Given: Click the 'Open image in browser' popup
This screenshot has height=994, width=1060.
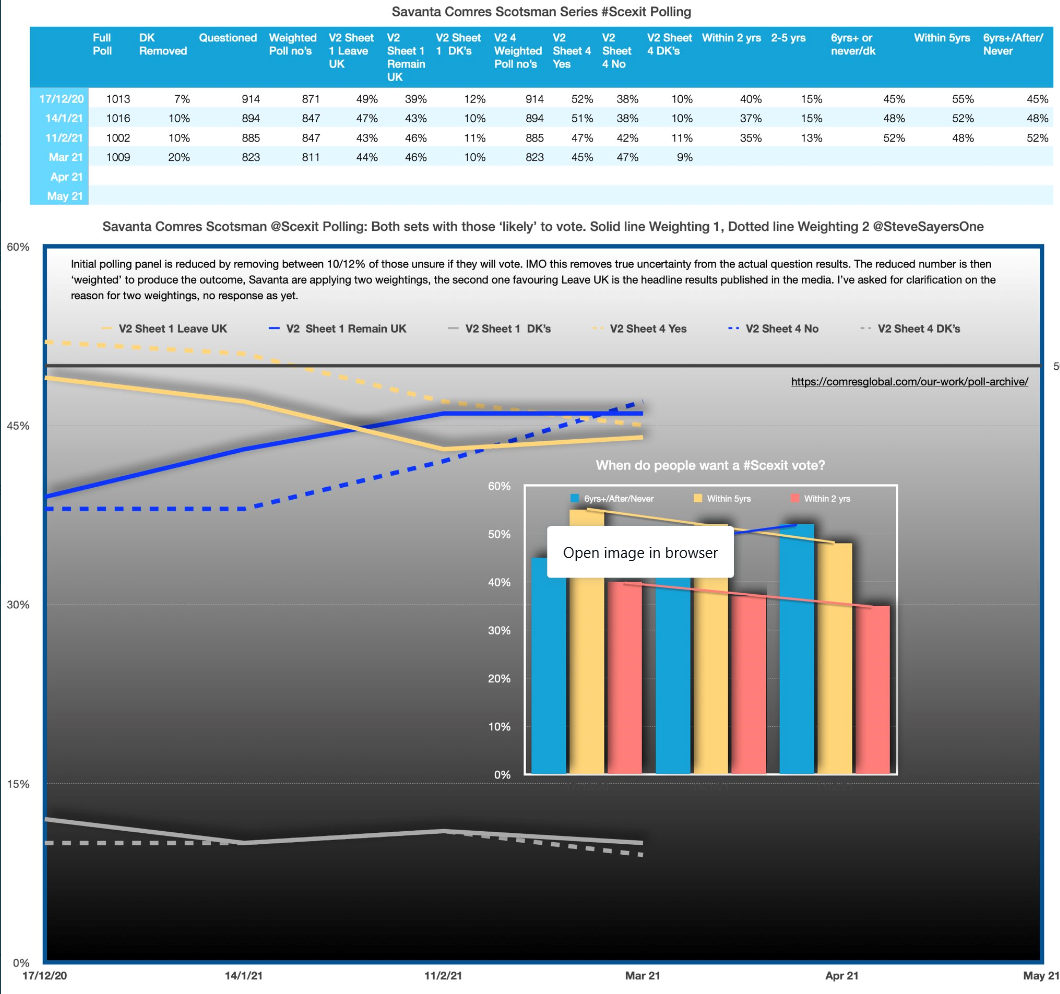Looking at the screenshot, I should pos(640,552).
